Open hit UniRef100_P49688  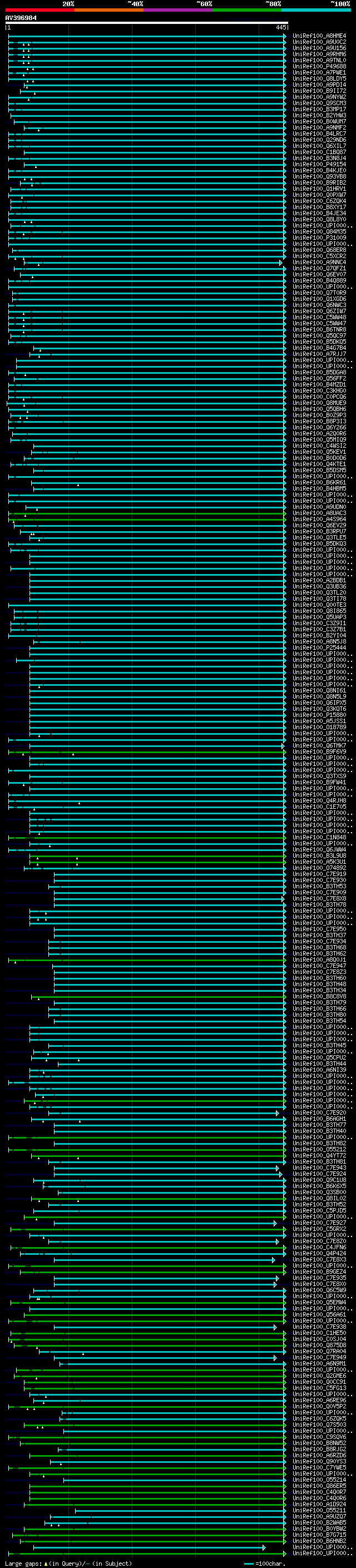(x=319, y=66)
